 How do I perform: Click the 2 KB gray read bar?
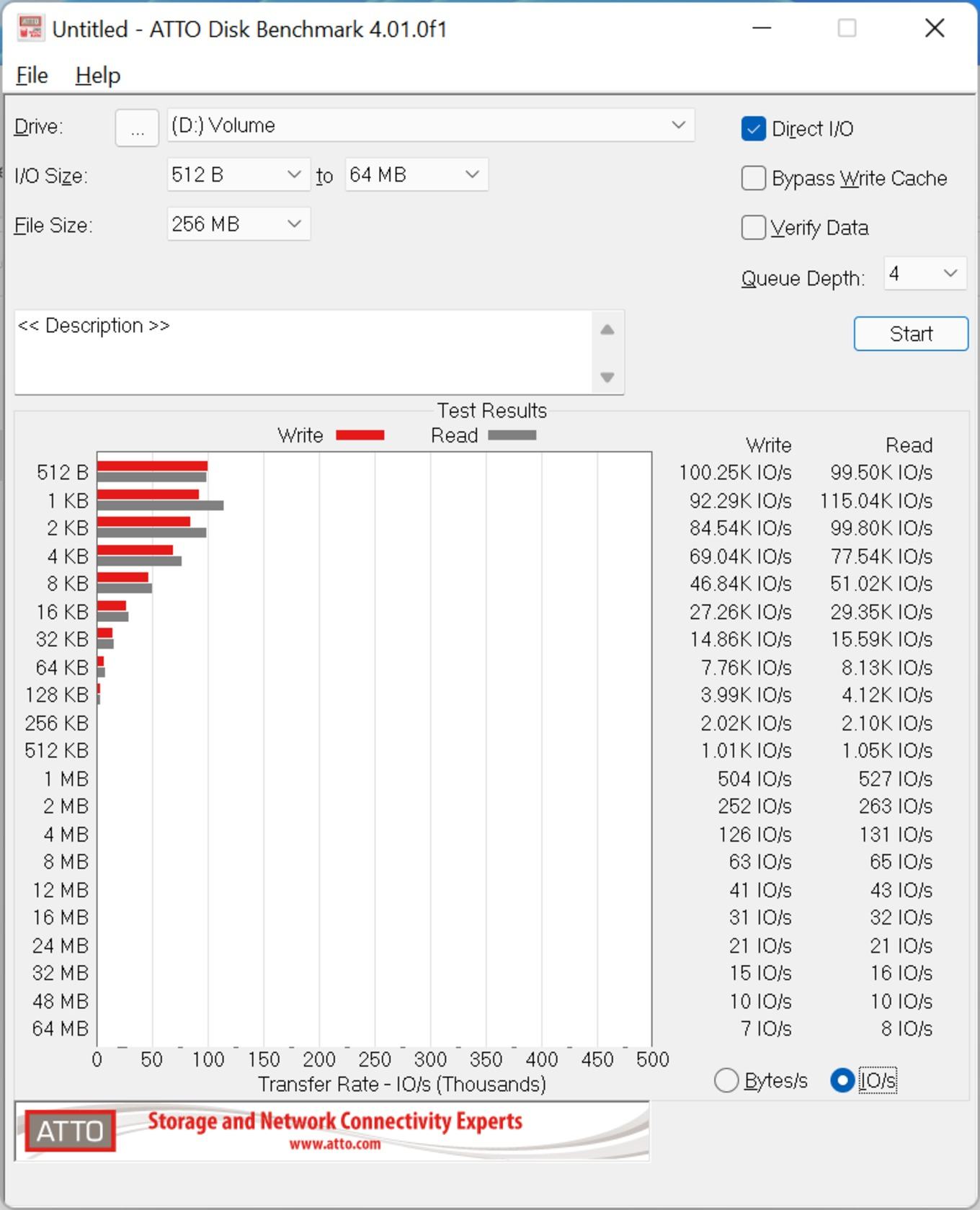click(x=152, y=533)
